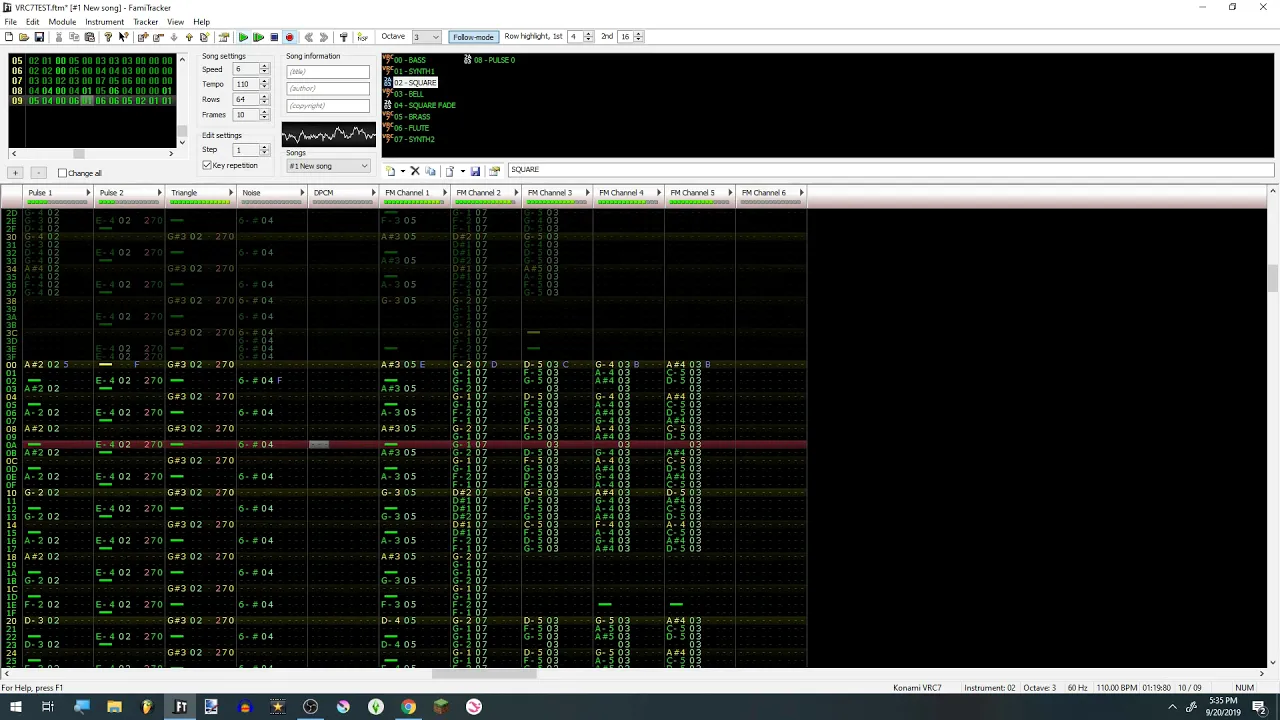The height and width of the screenshot is (720, 1280).
Task: Open a module file
Action: pos(24,37)
